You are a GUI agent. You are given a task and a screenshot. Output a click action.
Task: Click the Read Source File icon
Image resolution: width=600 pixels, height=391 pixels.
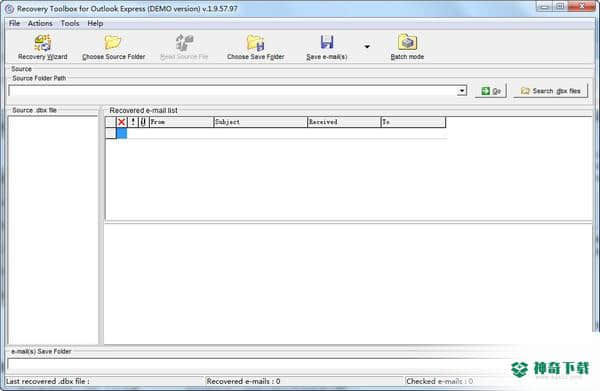184,42
